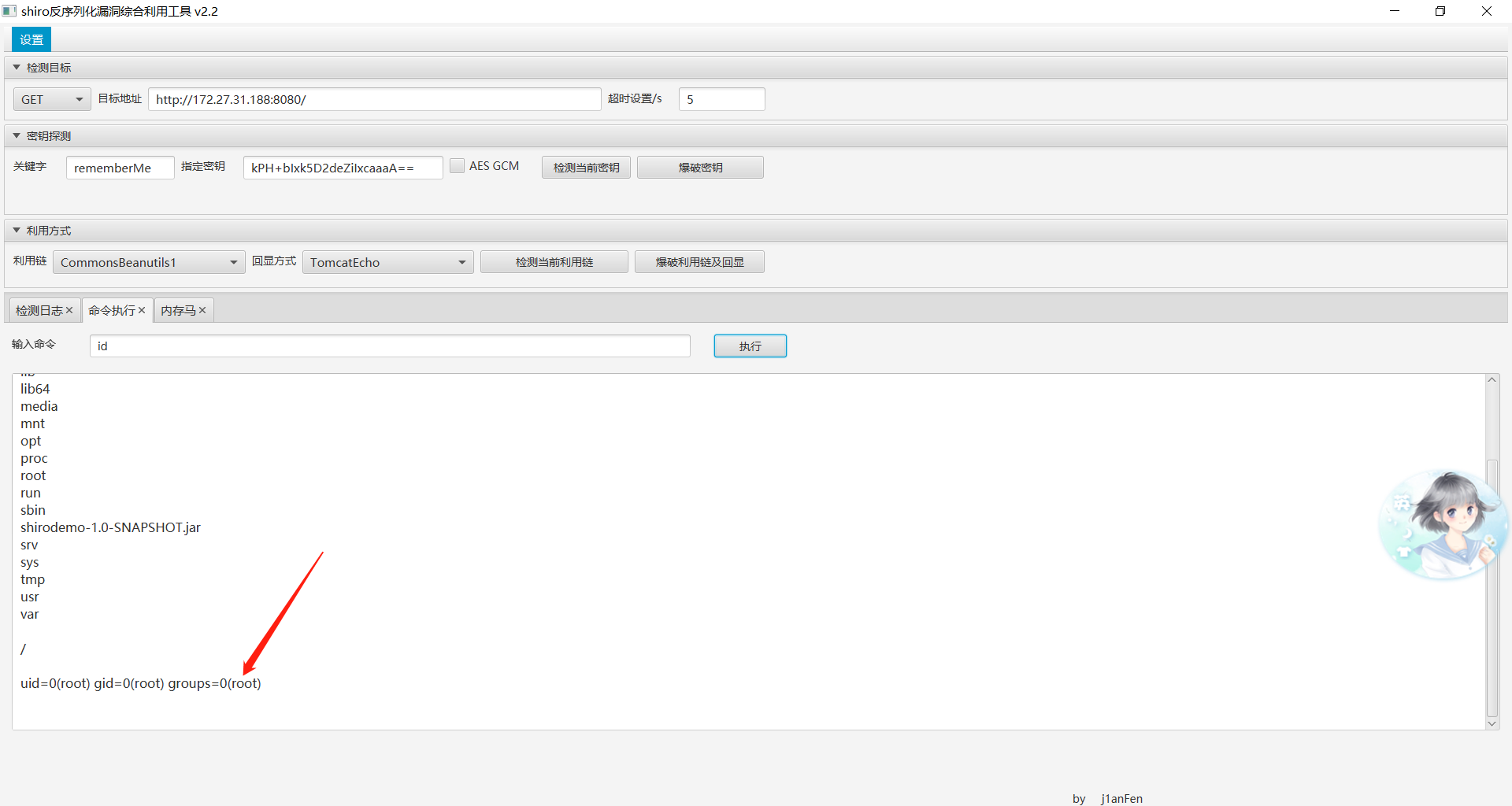This screenshot has height=806, width=1512.
Task: Close the 命令执行 tab using X icon
Action: 142,311
